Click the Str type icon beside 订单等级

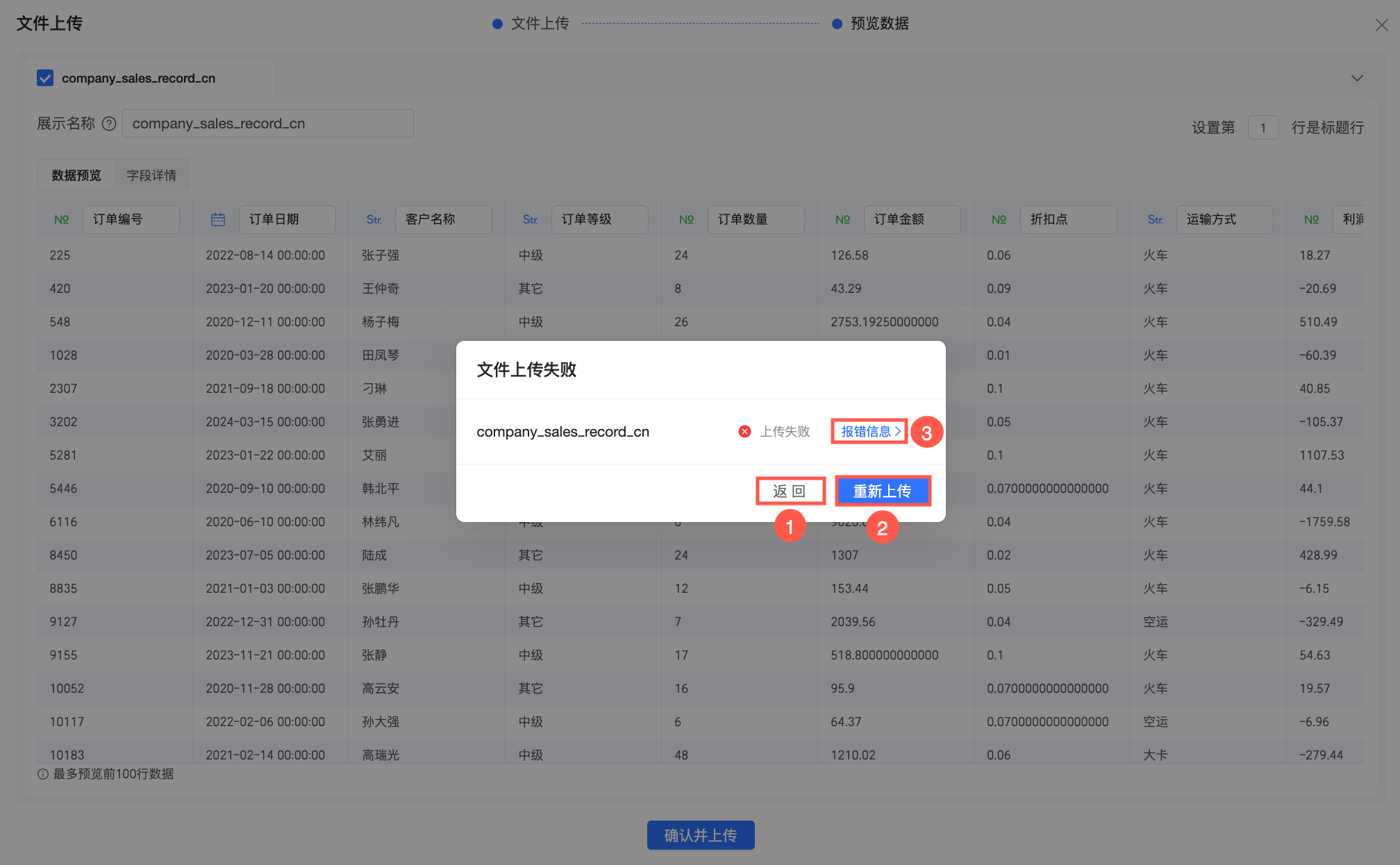tap(530, 219)
